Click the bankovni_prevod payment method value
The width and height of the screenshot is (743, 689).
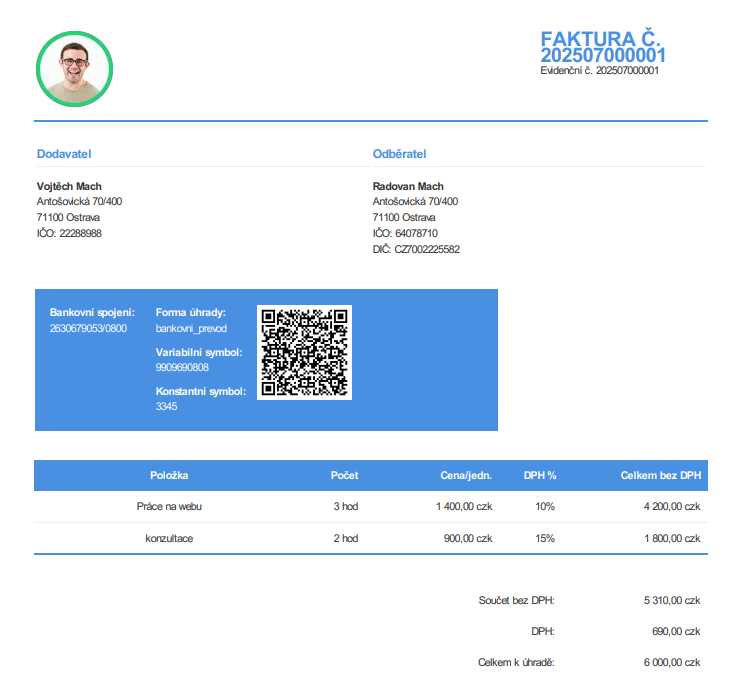point(191,328)
